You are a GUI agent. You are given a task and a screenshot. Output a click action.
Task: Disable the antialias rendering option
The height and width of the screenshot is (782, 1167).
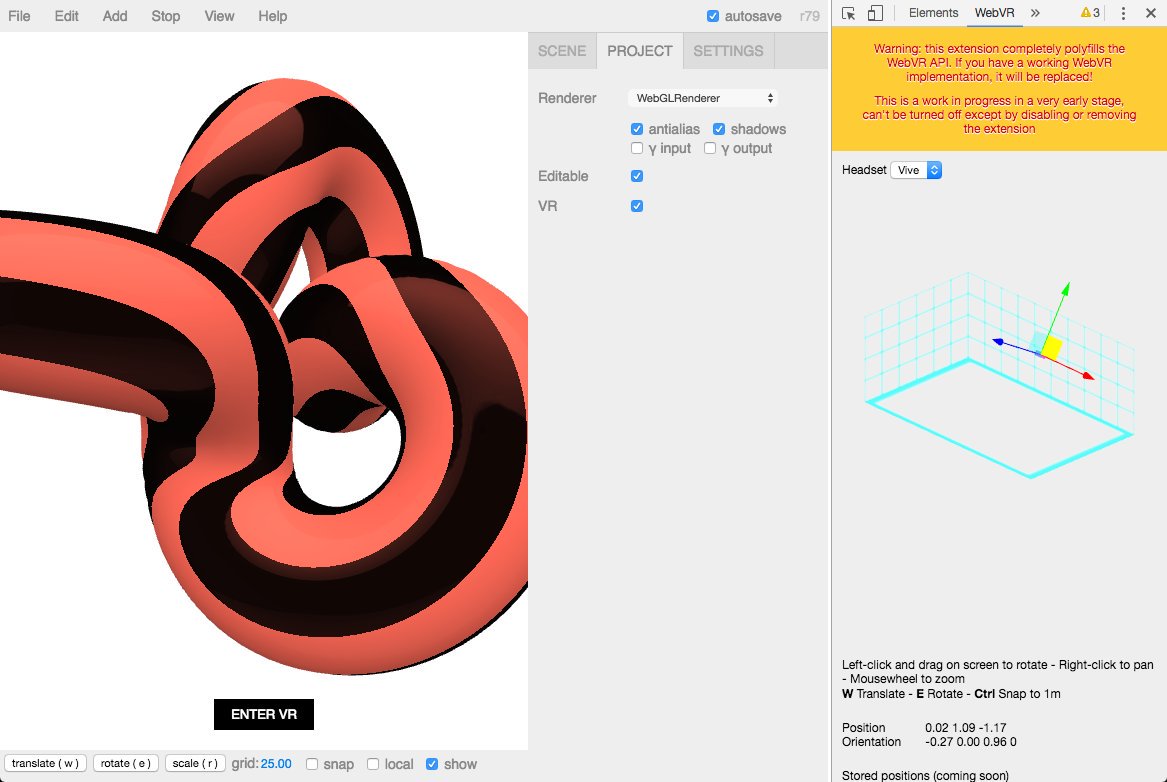tap(637, 128)
